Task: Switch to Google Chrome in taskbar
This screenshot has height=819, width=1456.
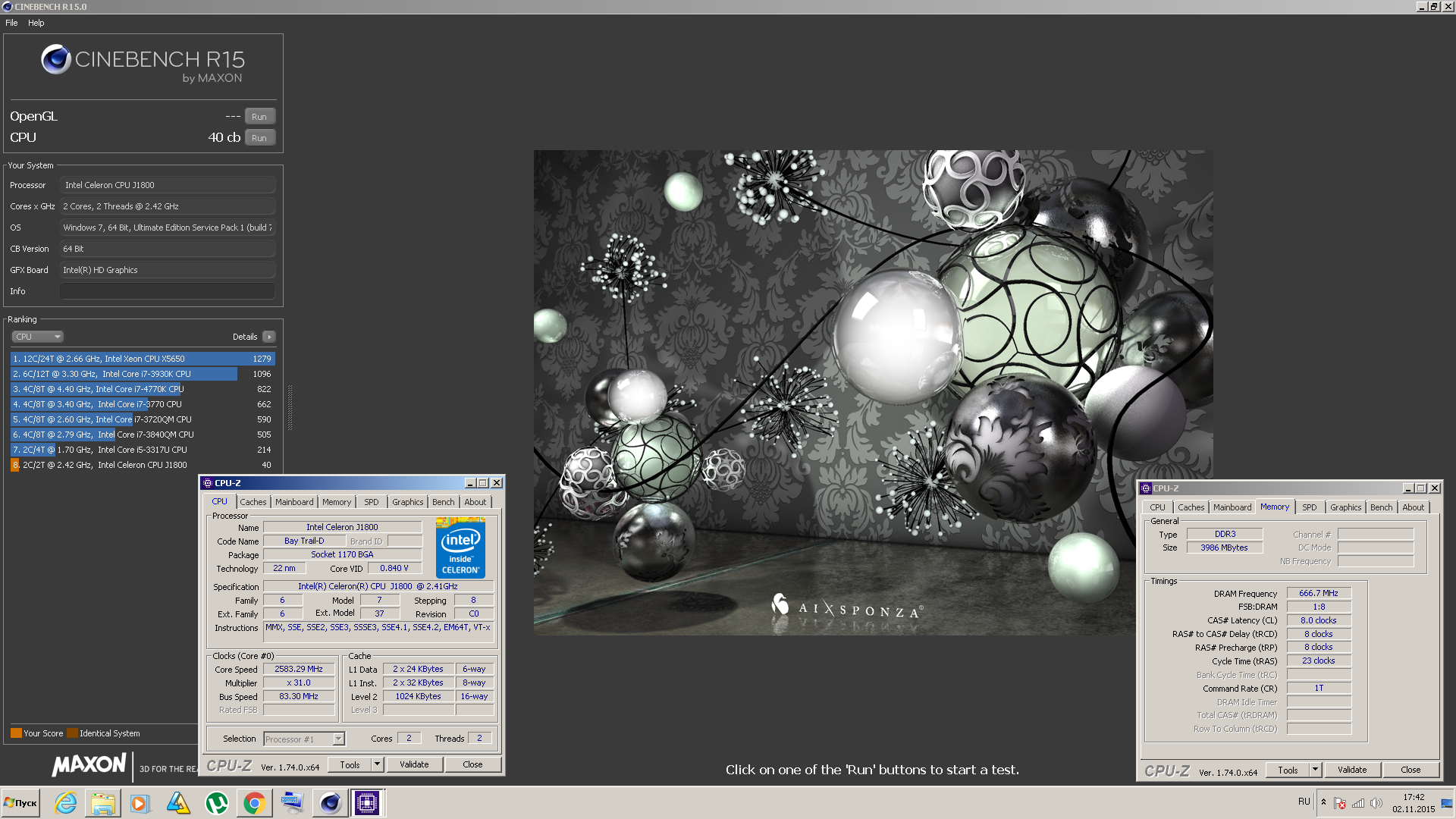Action: (254, 803)
